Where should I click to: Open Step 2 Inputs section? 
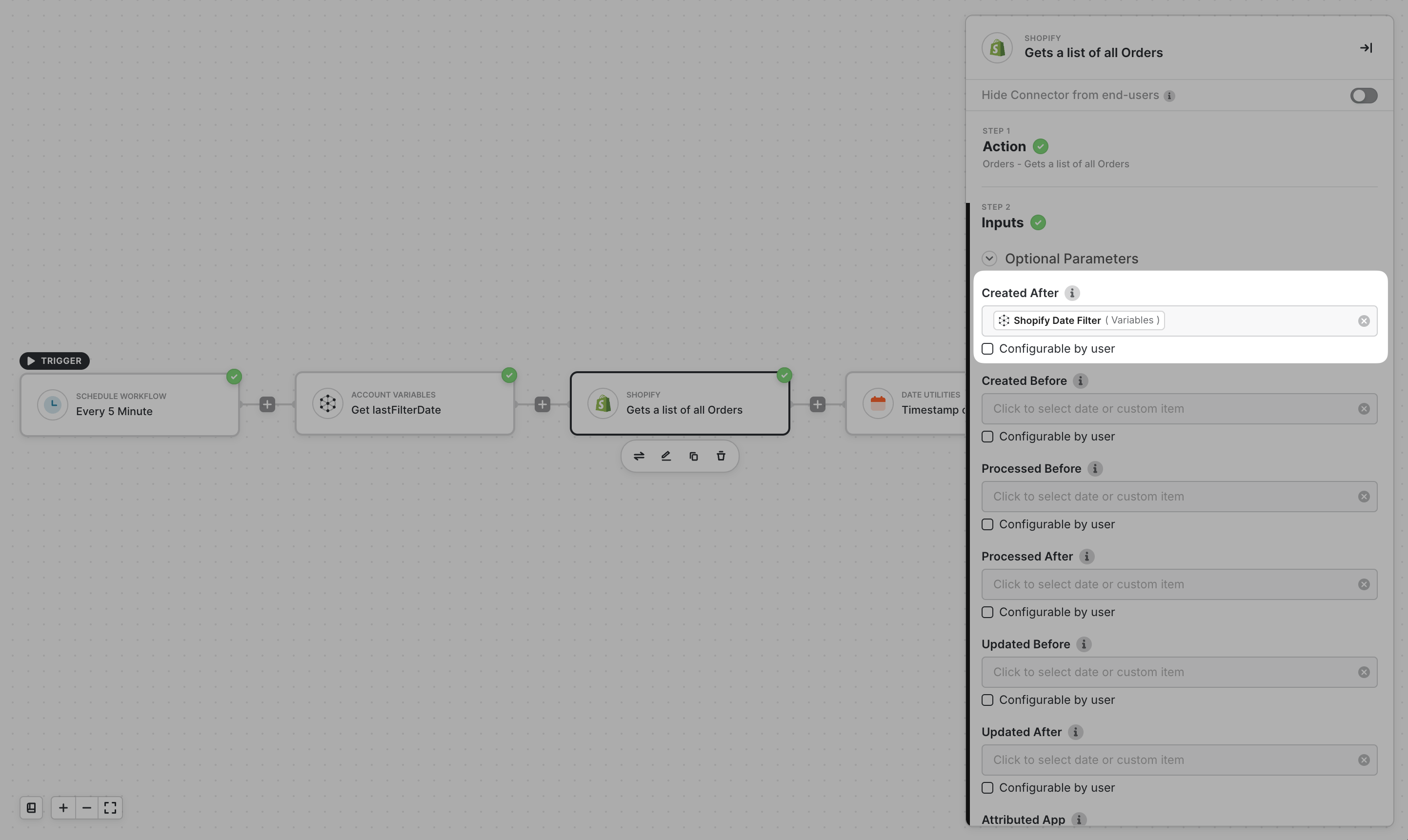1002,223
